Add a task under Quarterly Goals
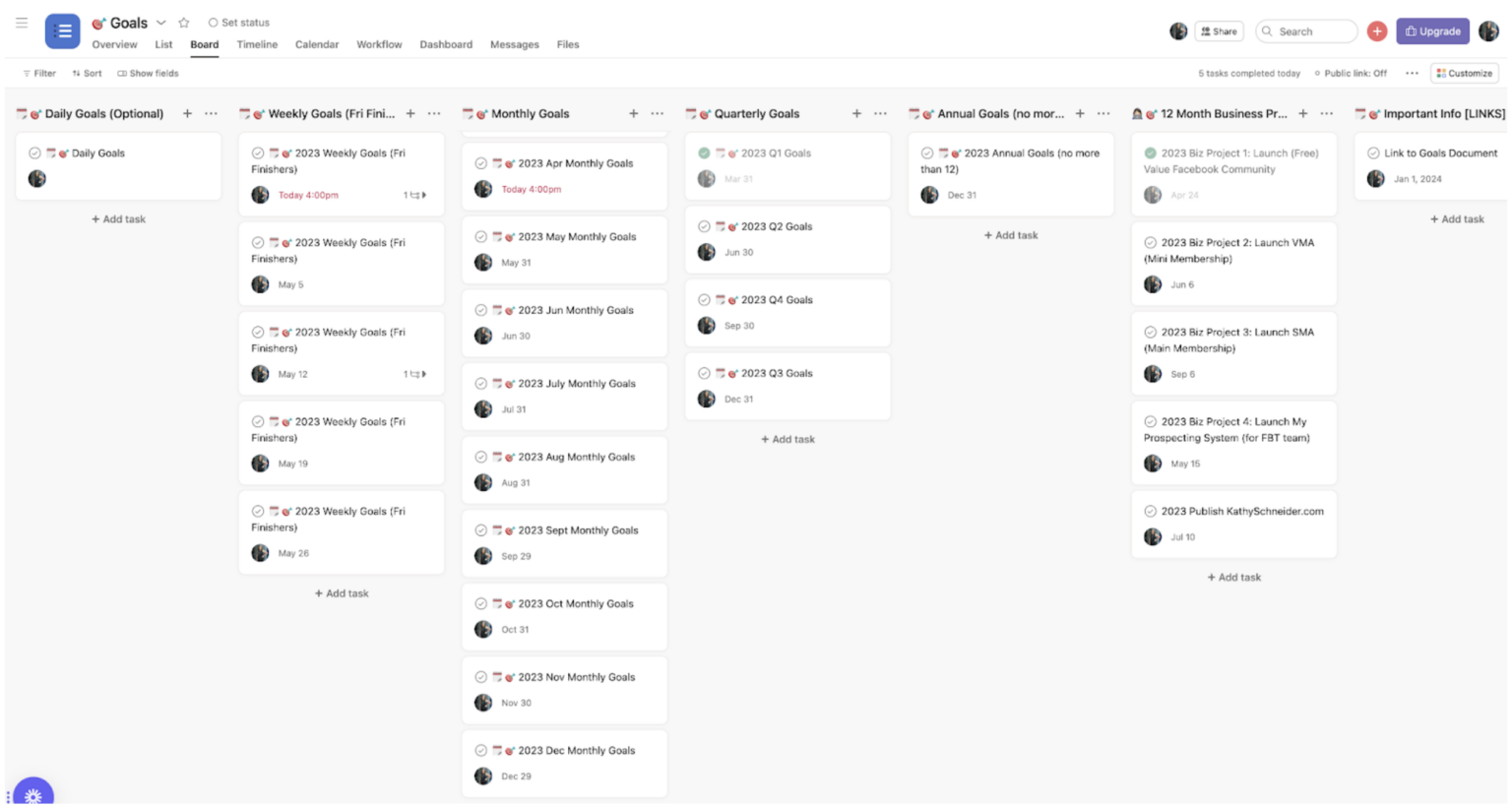1512x806 pixels. click(x=787, y=439)
